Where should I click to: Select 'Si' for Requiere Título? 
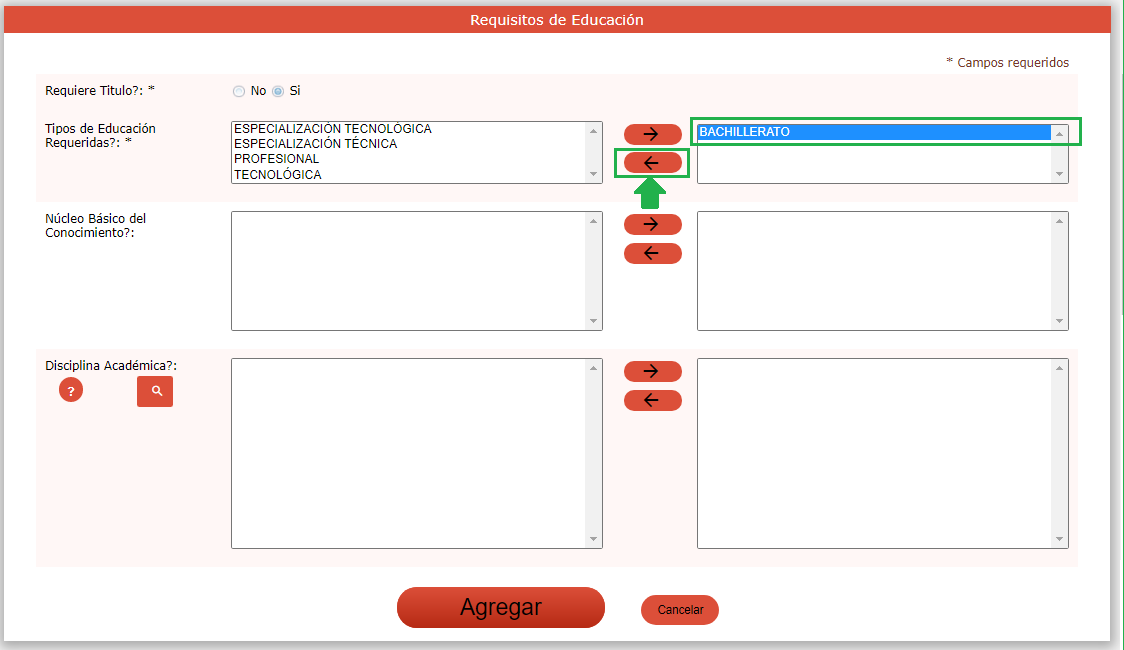pyautogui.click(x=279, y=91)
